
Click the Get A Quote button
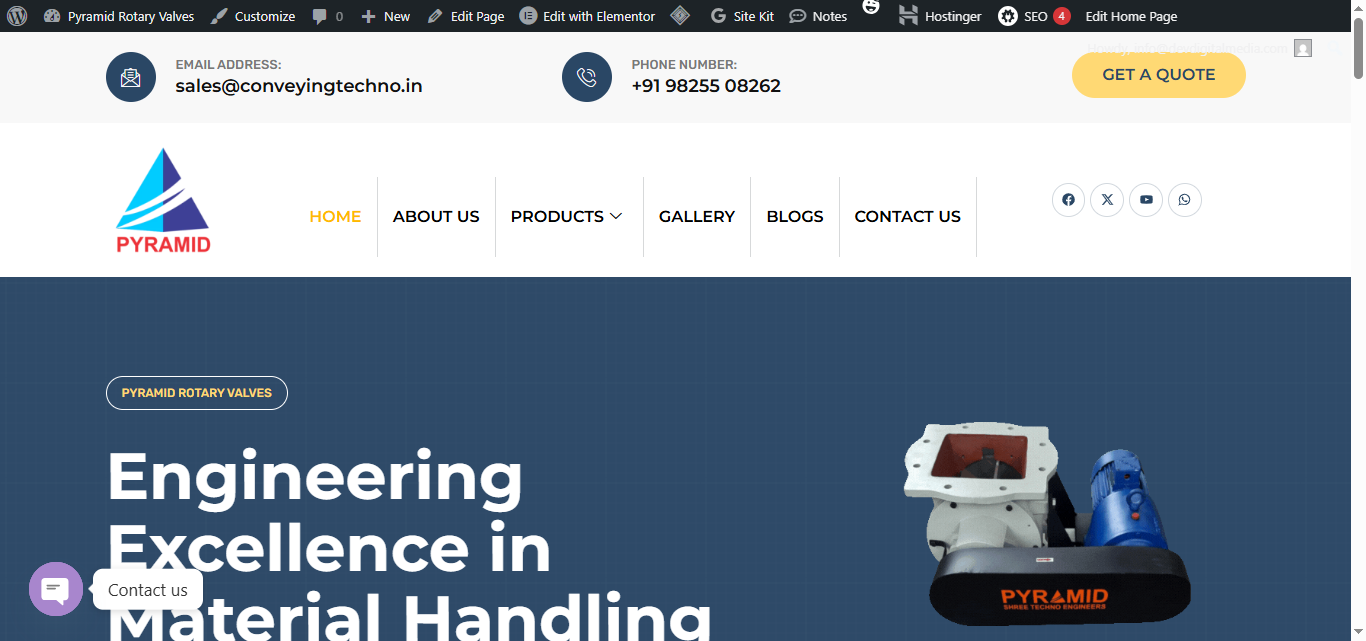(1159, 75)
